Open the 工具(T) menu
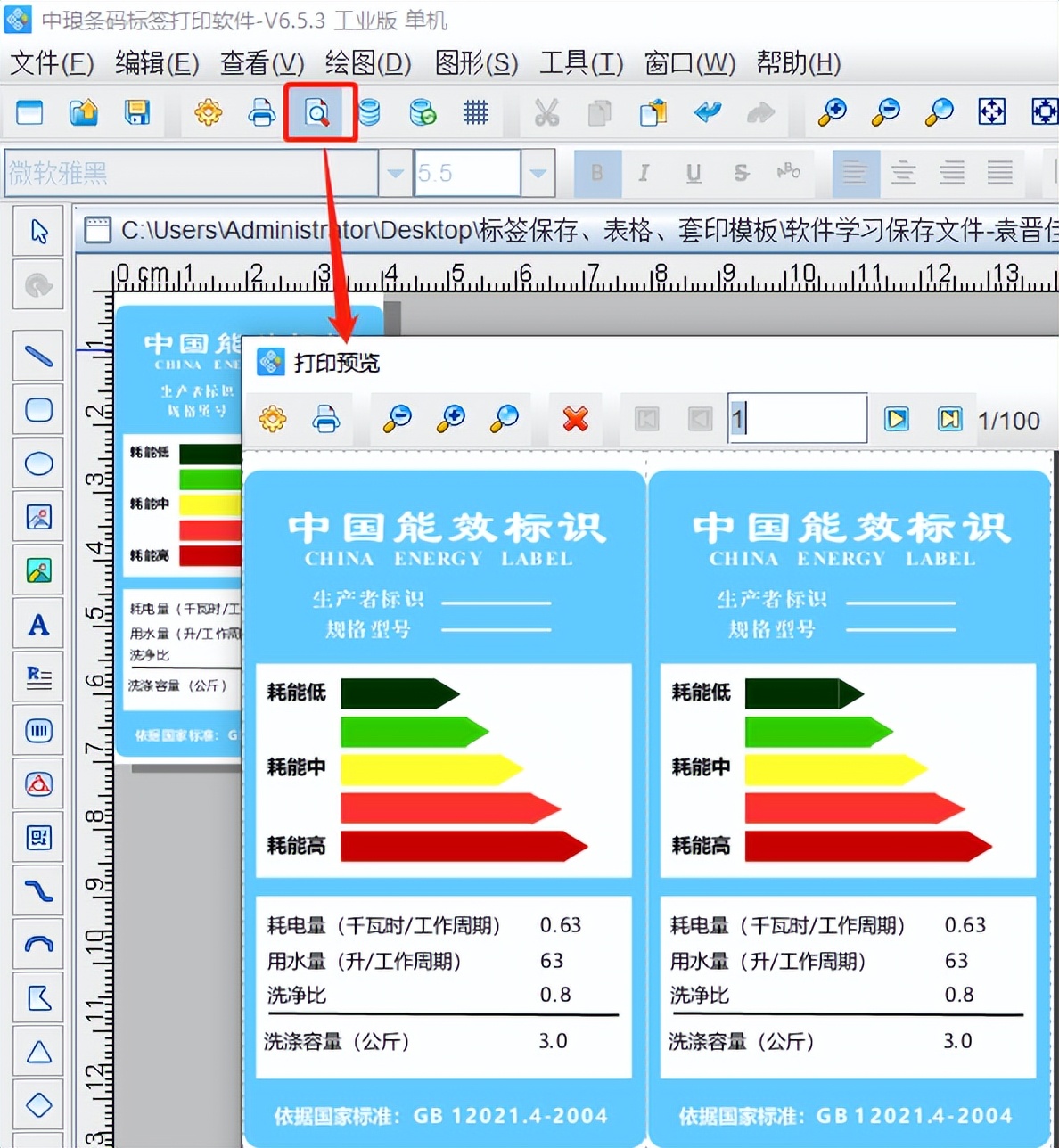The height and width of the screenshot is (1148, 1059). pos(581,63)
